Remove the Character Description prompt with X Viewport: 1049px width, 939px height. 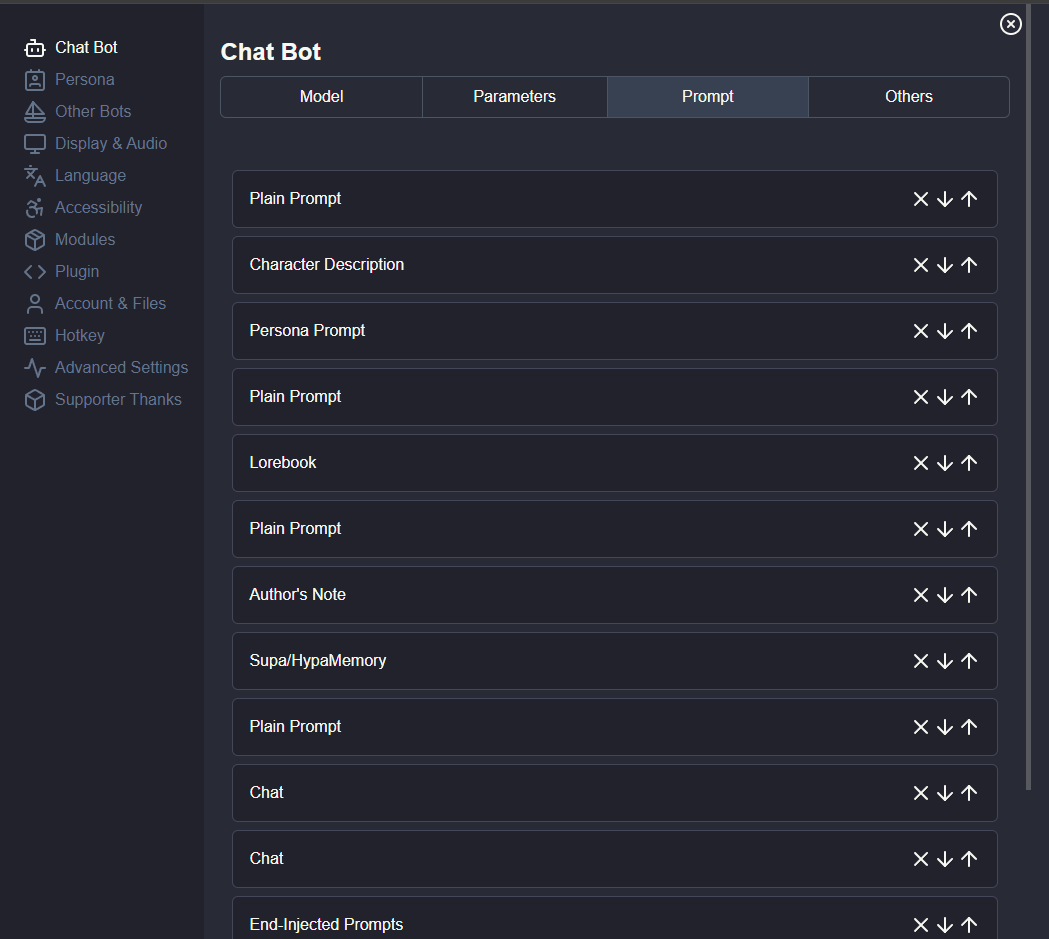point(921,265)
